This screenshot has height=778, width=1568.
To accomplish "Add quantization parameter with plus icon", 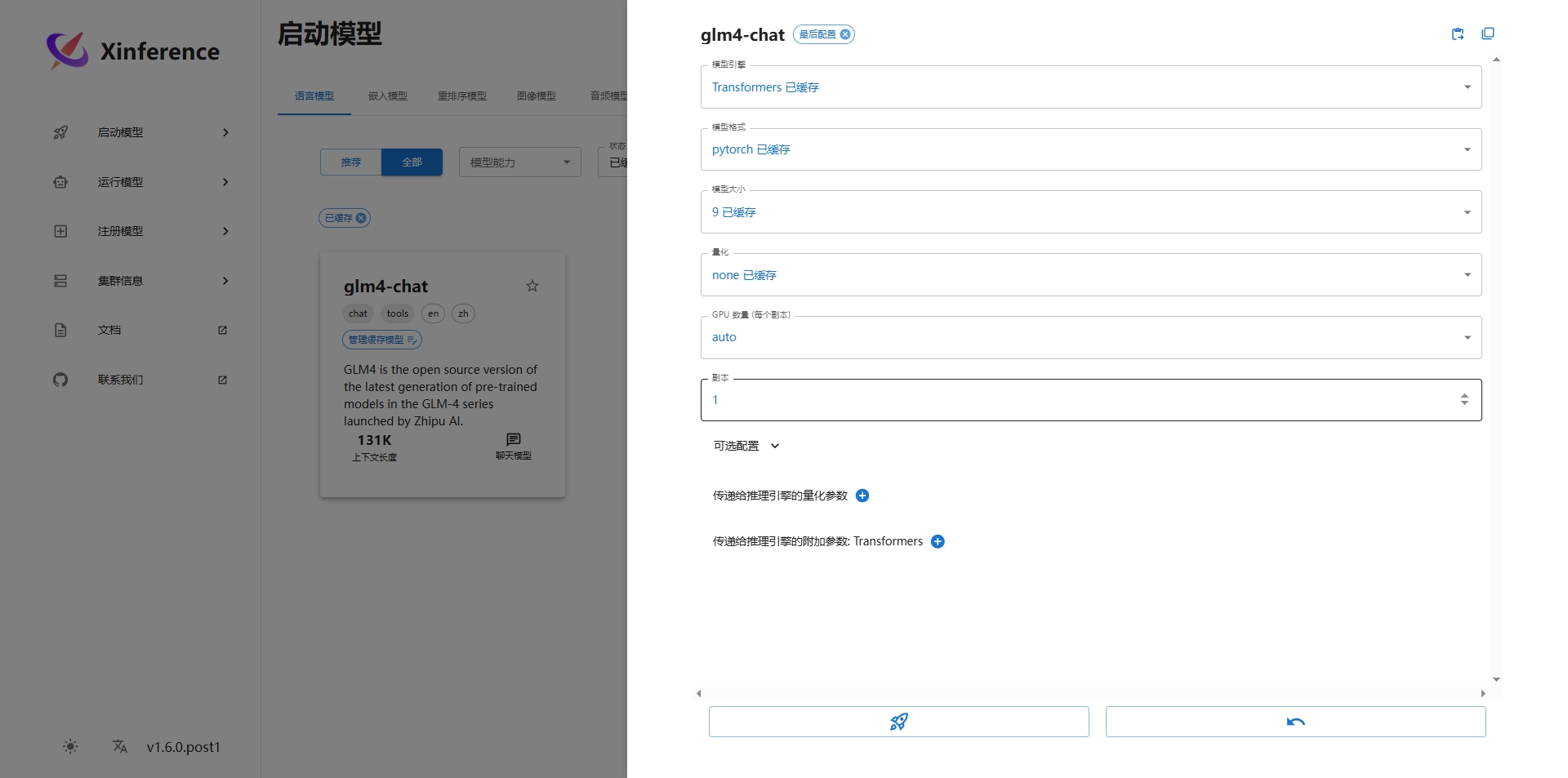I will tap(862, 496).
